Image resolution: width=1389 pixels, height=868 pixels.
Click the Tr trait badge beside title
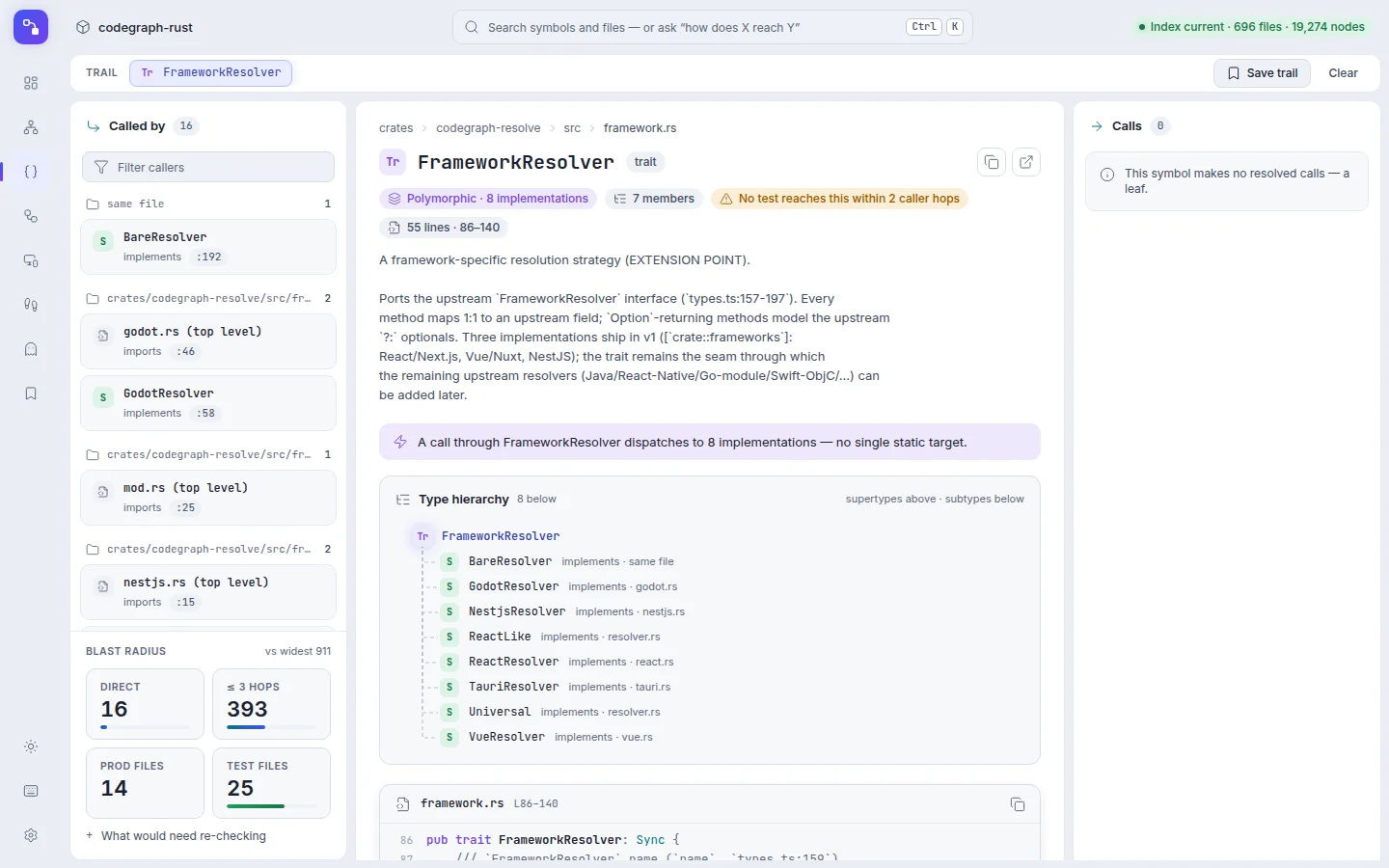[393, 162]
